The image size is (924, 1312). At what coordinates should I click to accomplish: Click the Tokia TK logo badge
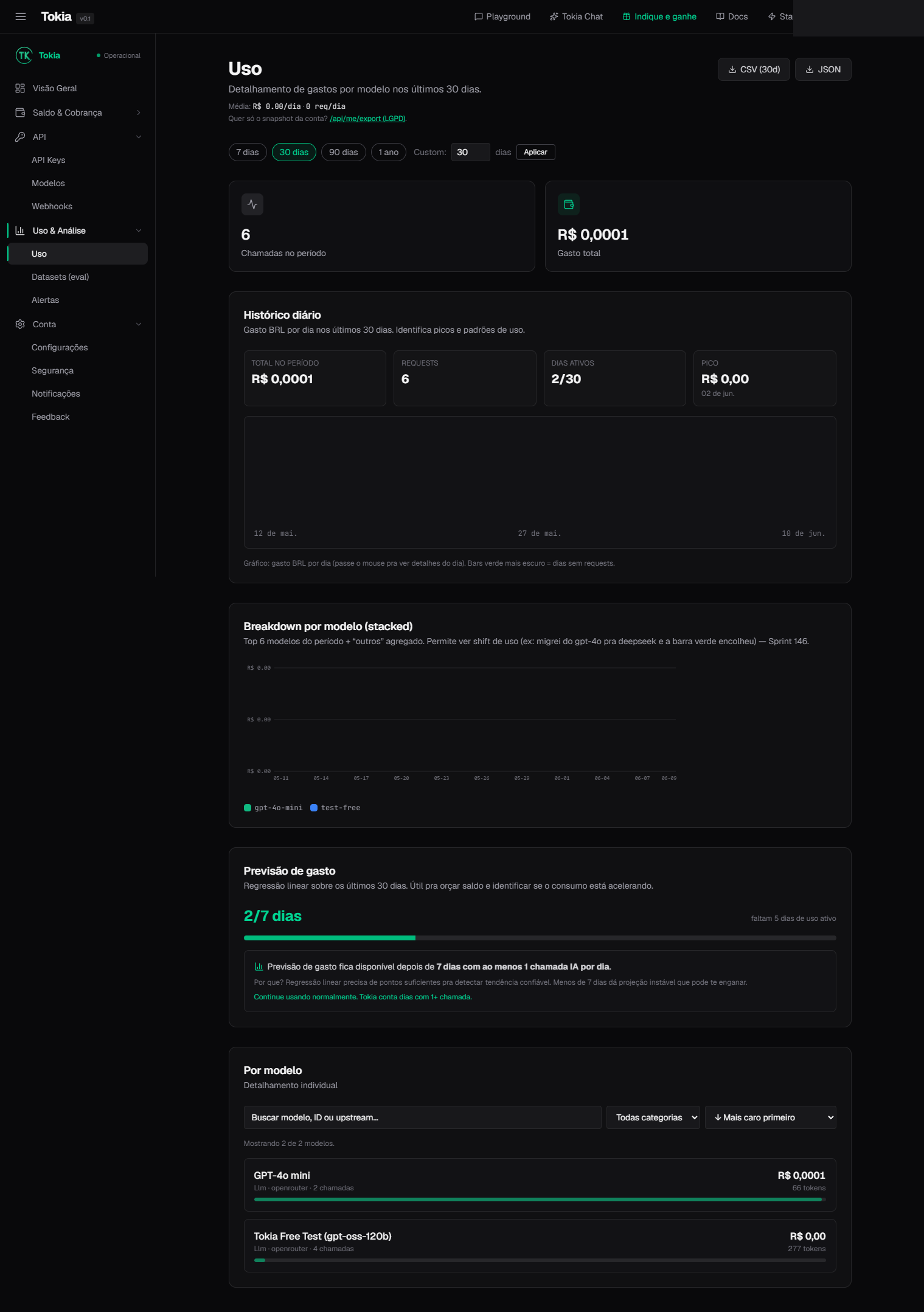coord(24,55)
